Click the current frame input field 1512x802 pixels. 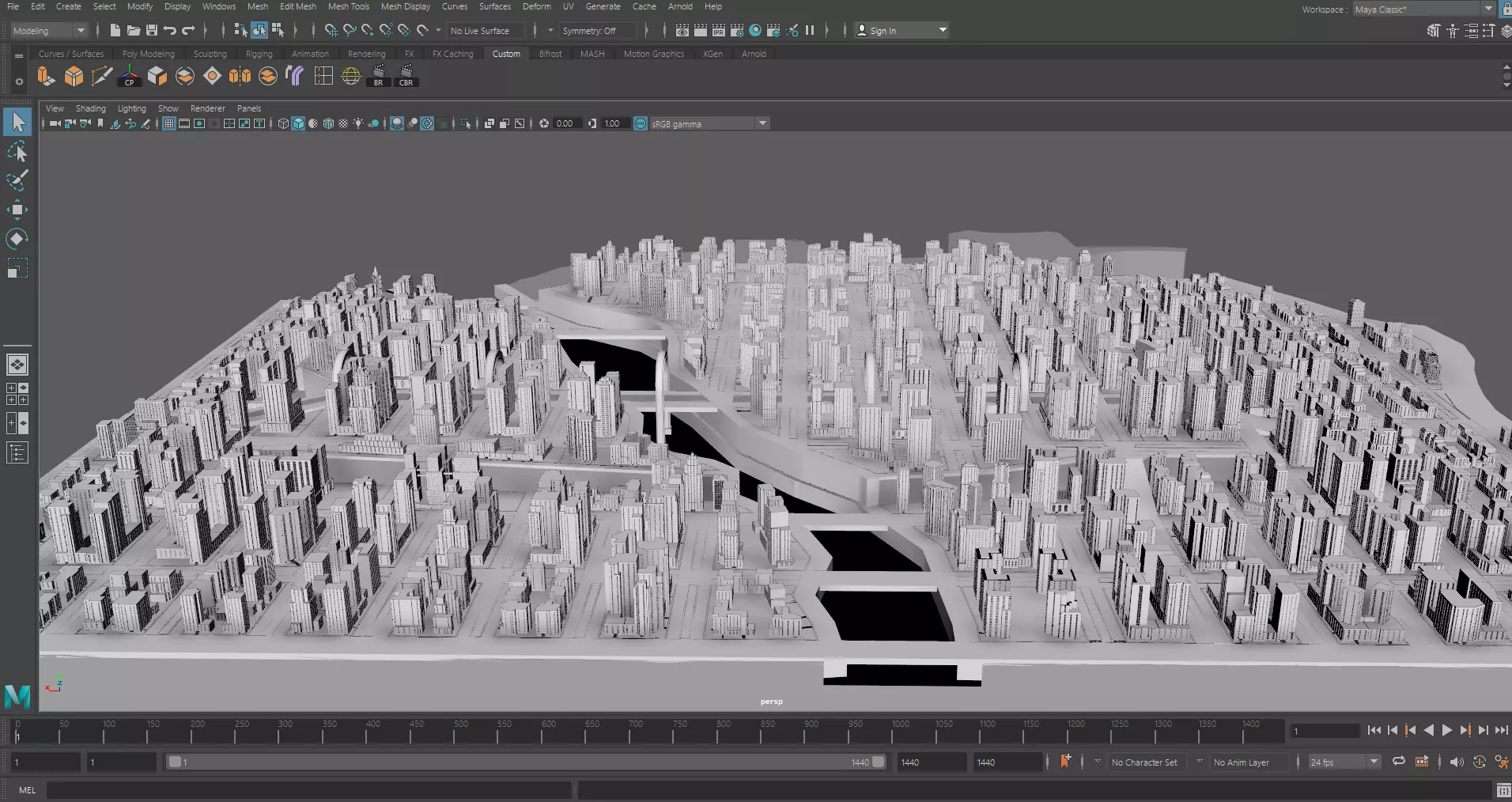[1325, 731]
